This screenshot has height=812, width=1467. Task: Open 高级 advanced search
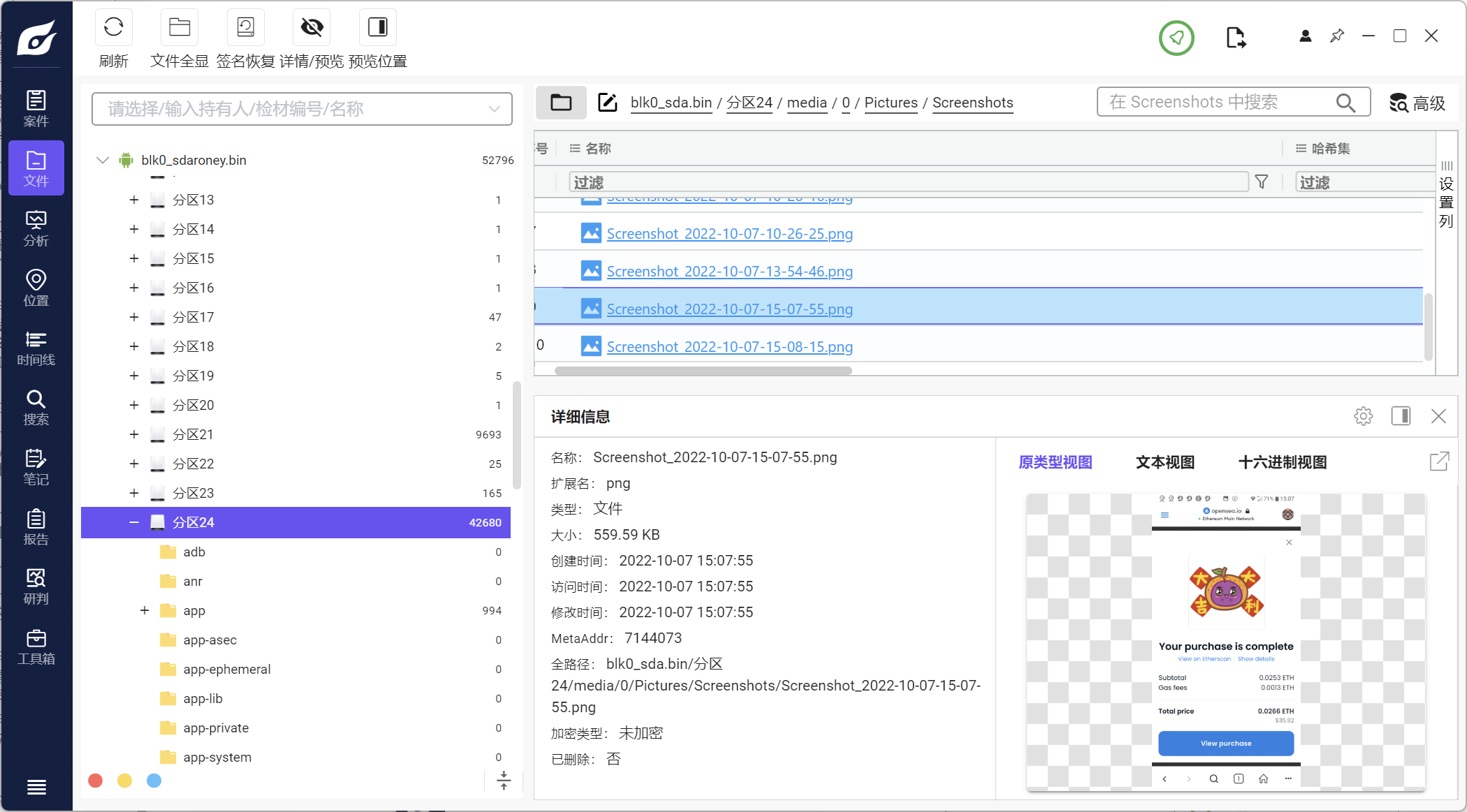[x=1417, y=103]
